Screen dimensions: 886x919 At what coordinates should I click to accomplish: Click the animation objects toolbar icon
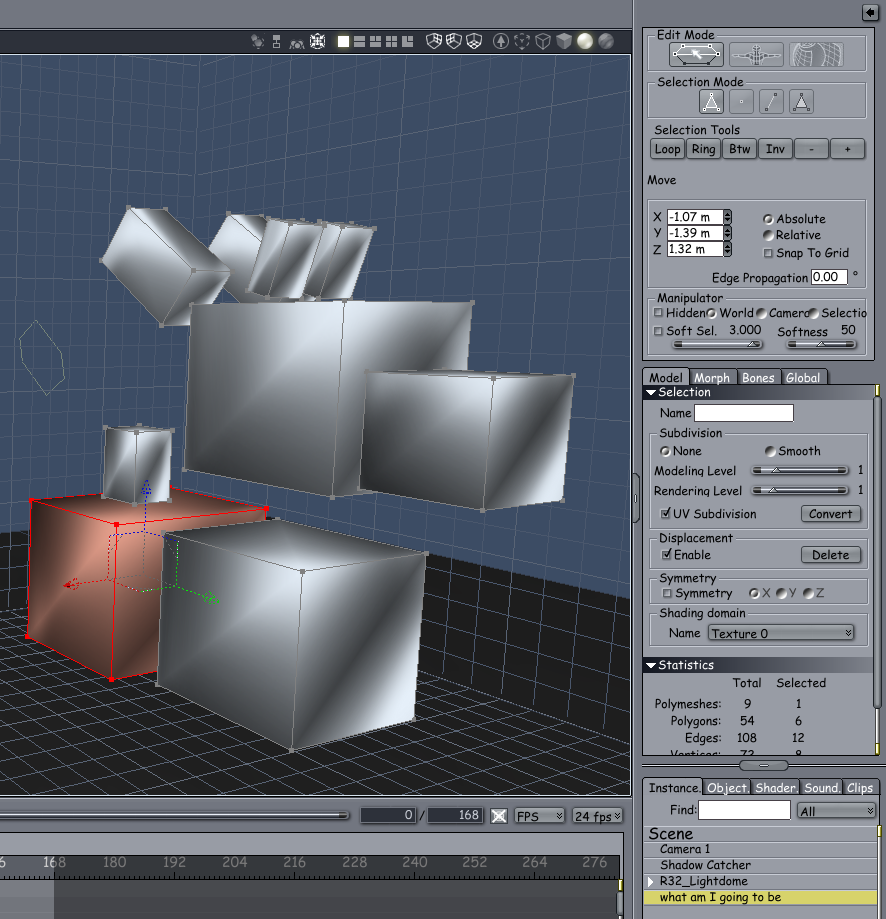click(x=257, y=41)
